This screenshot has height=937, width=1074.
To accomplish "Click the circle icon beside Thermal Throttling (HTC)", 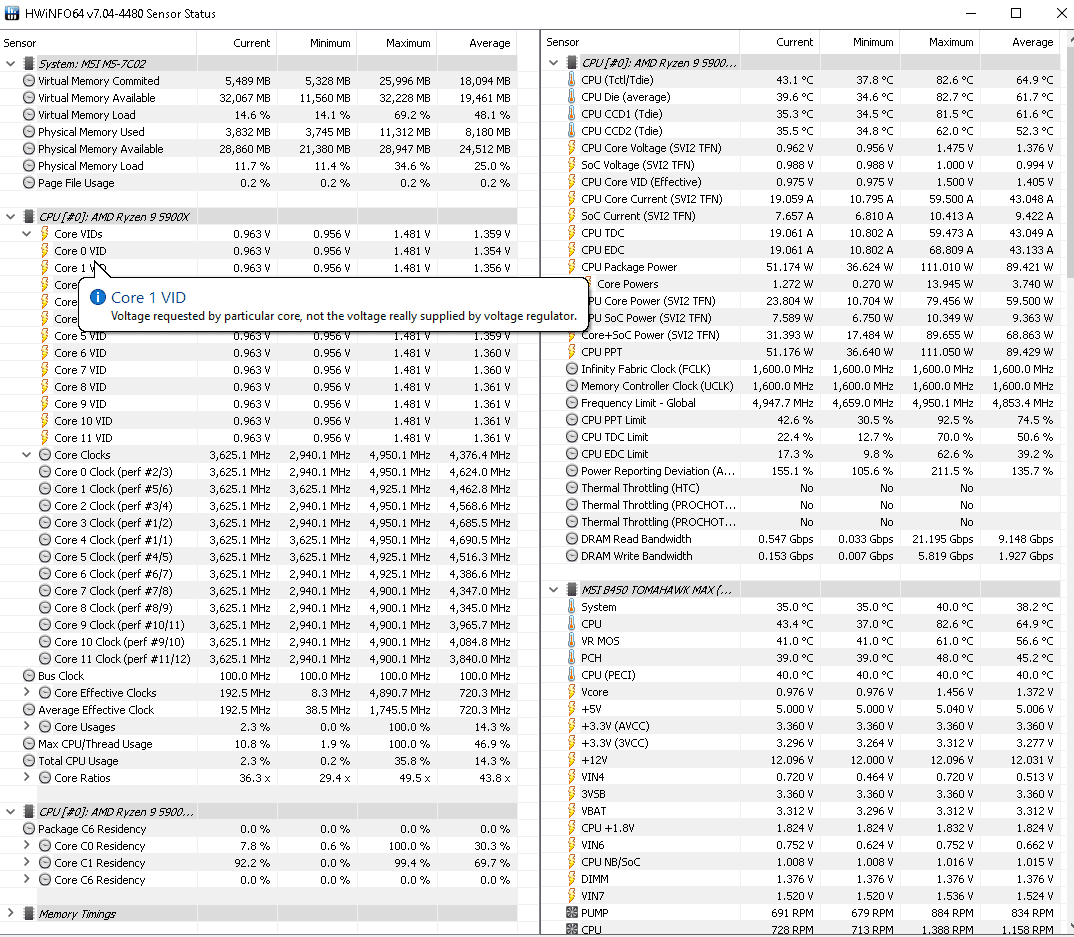I will (x=572, y=488).
